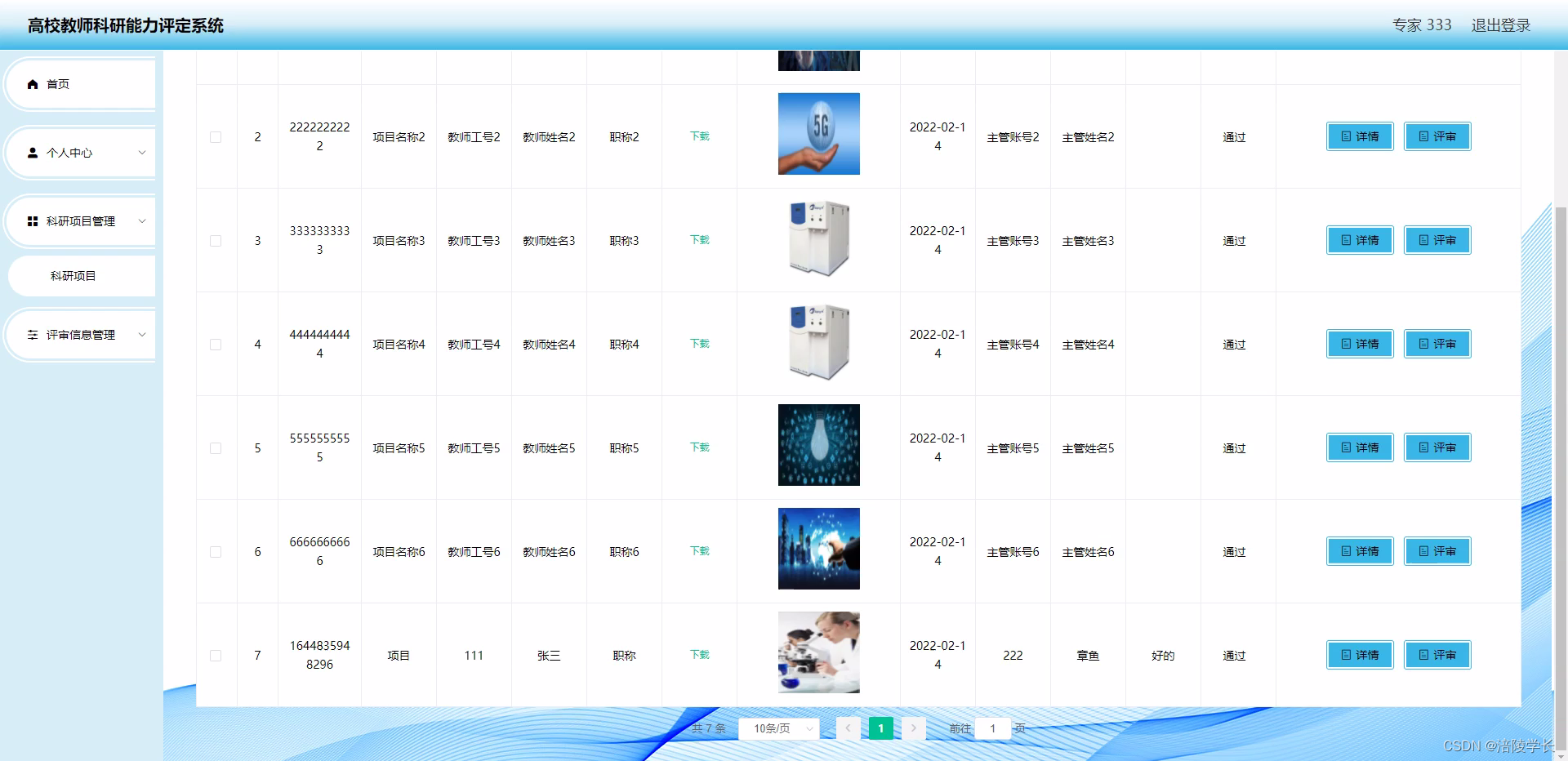Click the page number input after 前往
1568x761 pixels.
992,728
